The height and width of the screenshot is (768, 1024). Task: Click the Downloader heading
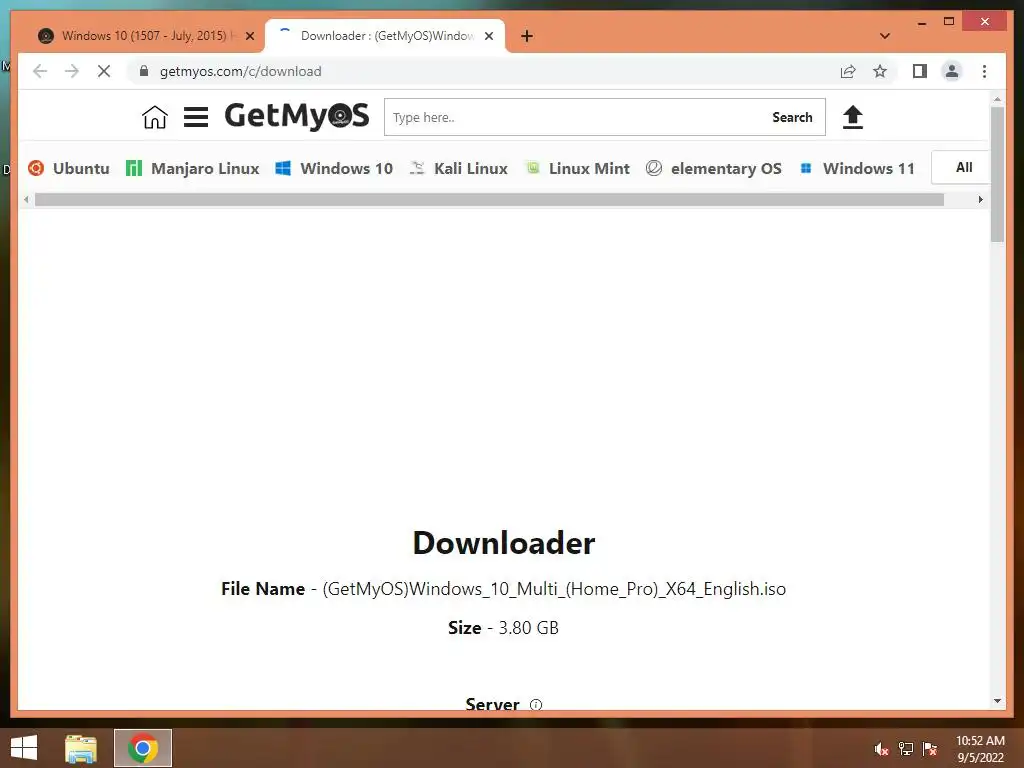504,543
